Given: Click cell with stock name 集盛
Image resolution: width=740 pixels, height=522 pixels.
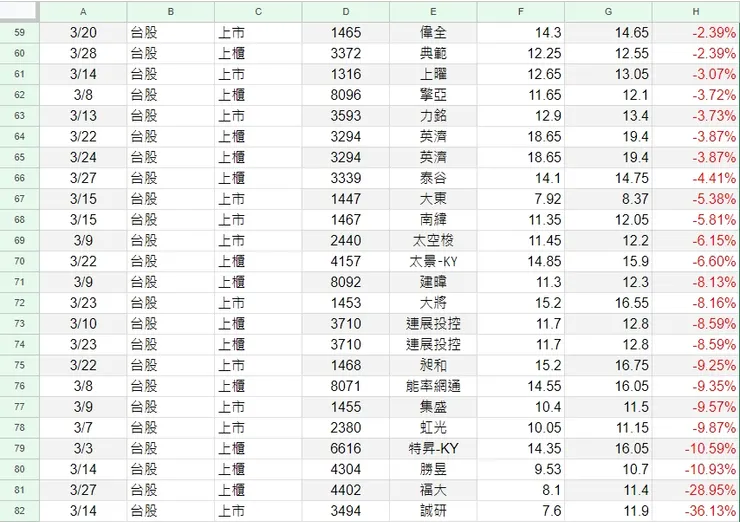Looking at the screenshot, I should click(433, 406).
